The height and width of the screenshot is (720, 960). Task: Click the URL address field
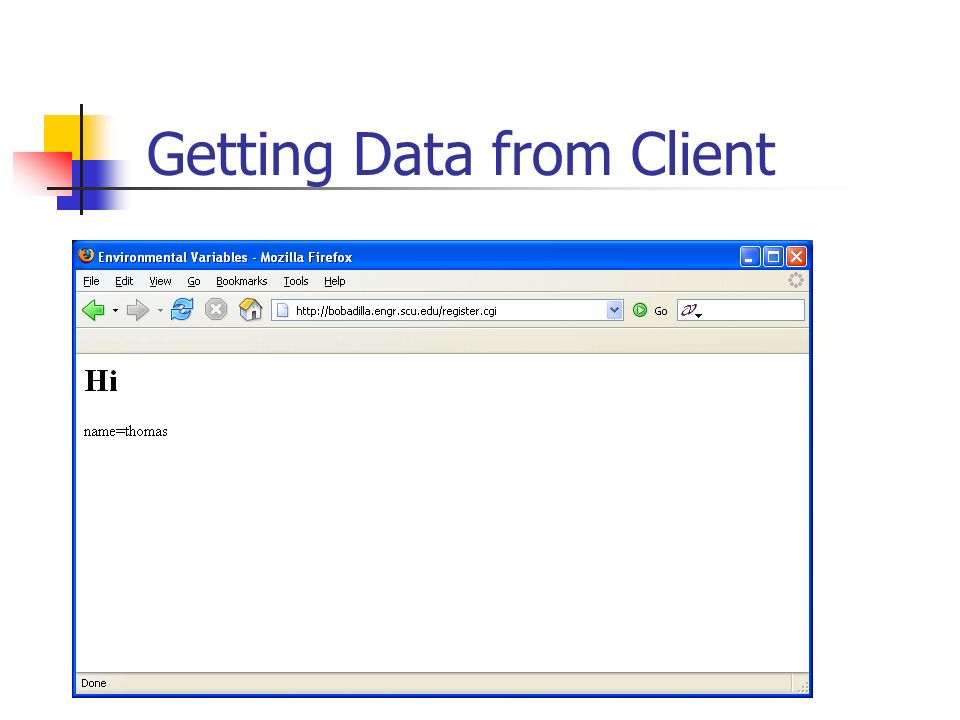click(x=448, y=310)
